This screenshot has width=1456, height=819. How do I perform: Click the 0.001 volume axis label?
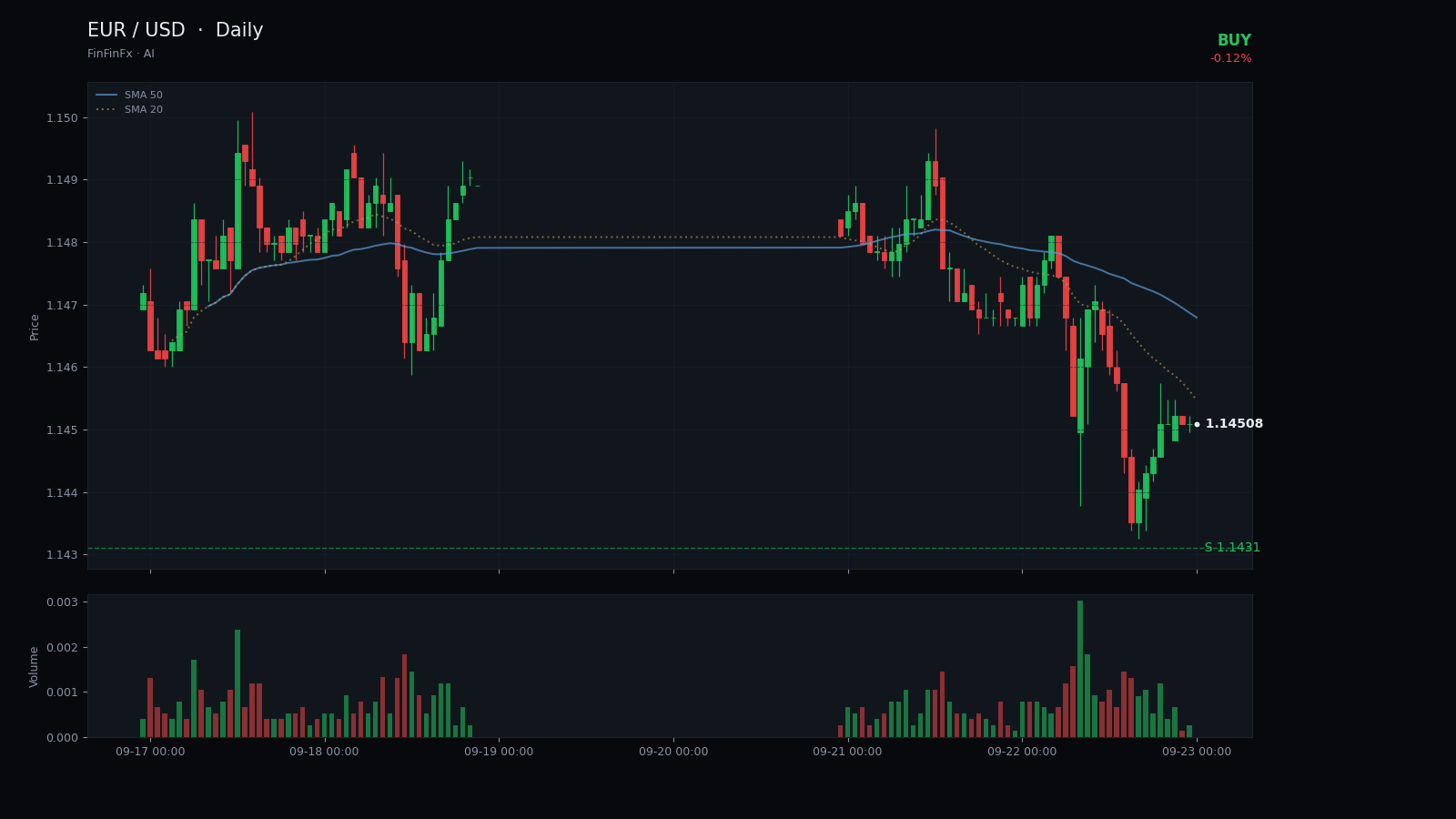pos(62,693)
